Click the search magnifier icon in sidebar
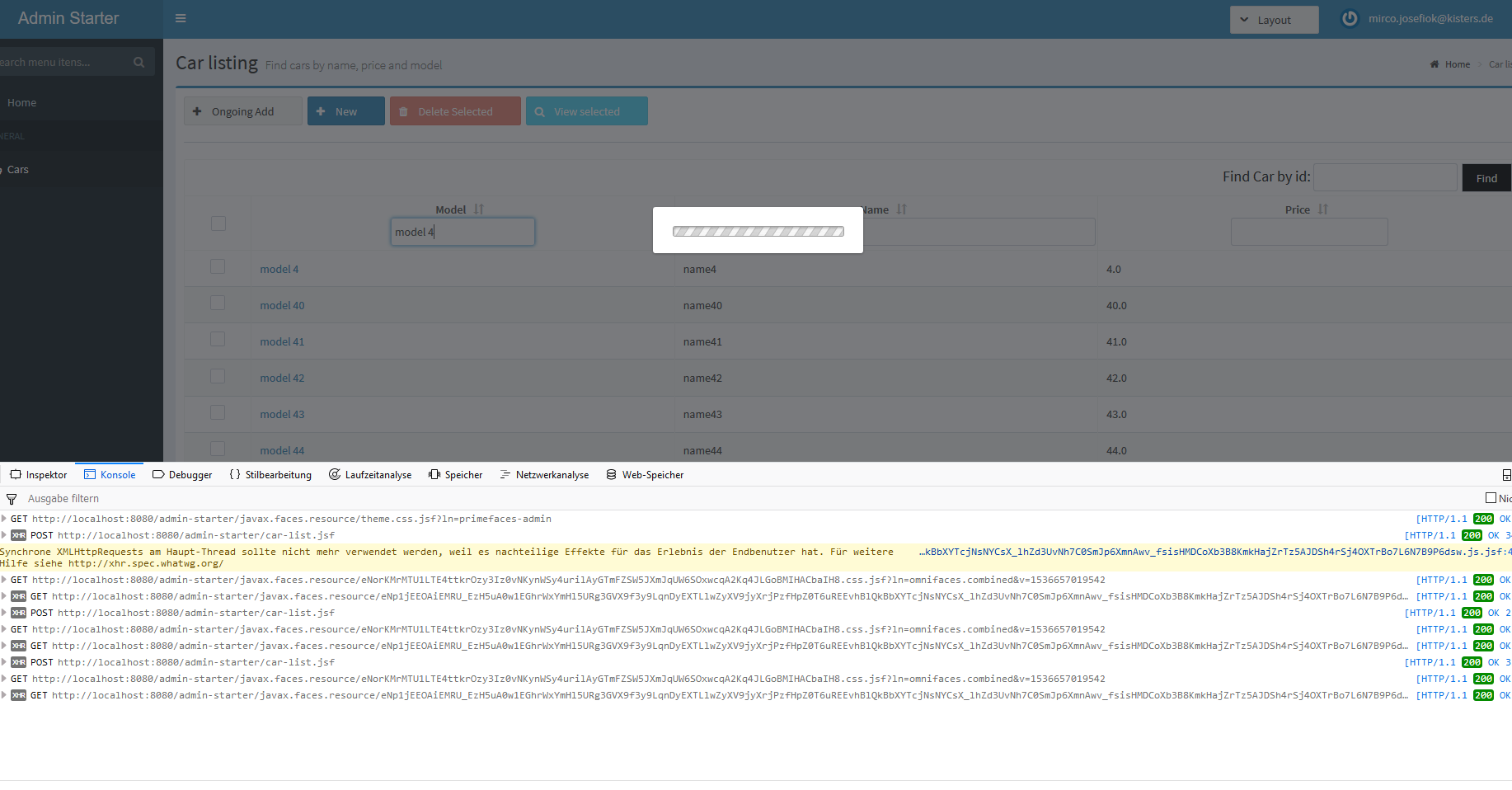The width and height of the screenshot is (1512, 790). 139,62
